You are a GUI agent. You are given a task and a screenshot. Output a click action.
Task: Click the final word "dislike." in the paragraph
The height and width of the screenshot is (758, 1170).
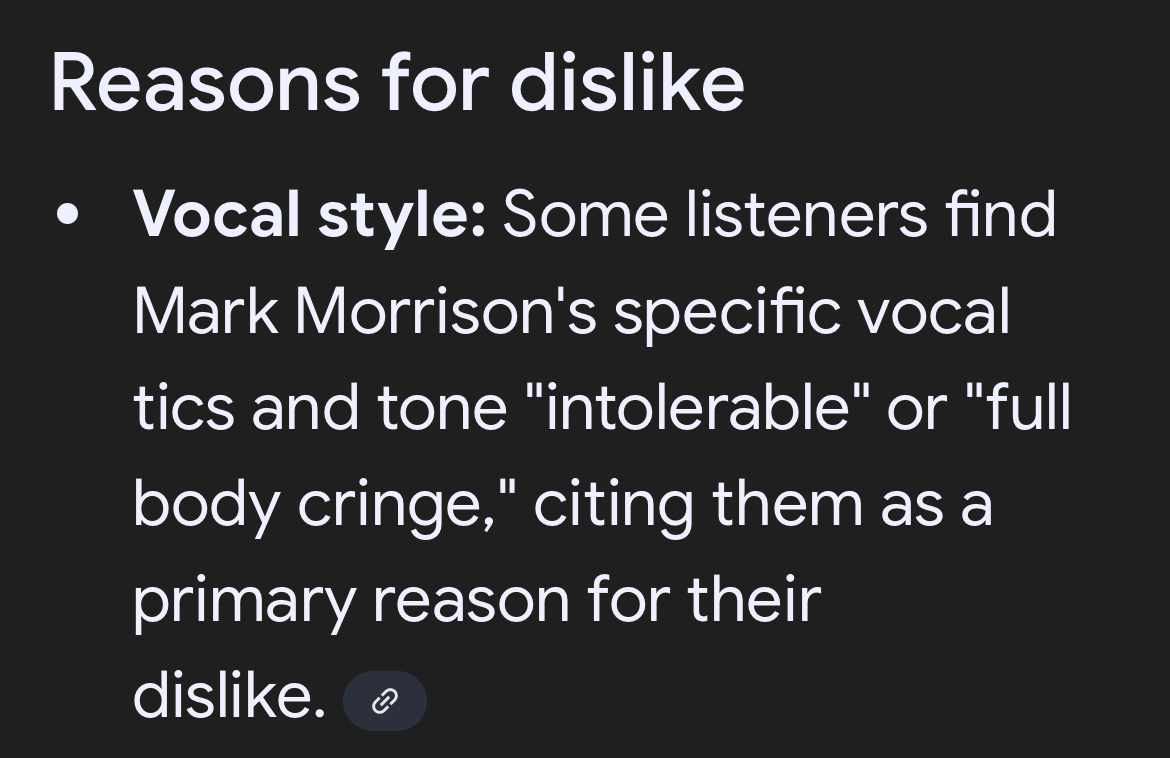pos(229,696)
